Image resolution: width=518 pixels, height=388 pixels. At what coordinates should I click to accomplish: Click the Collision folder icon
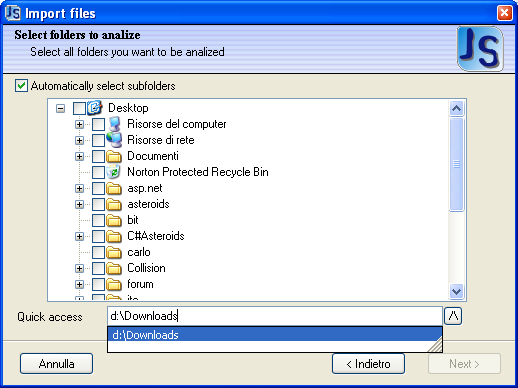tap(114, 268)
